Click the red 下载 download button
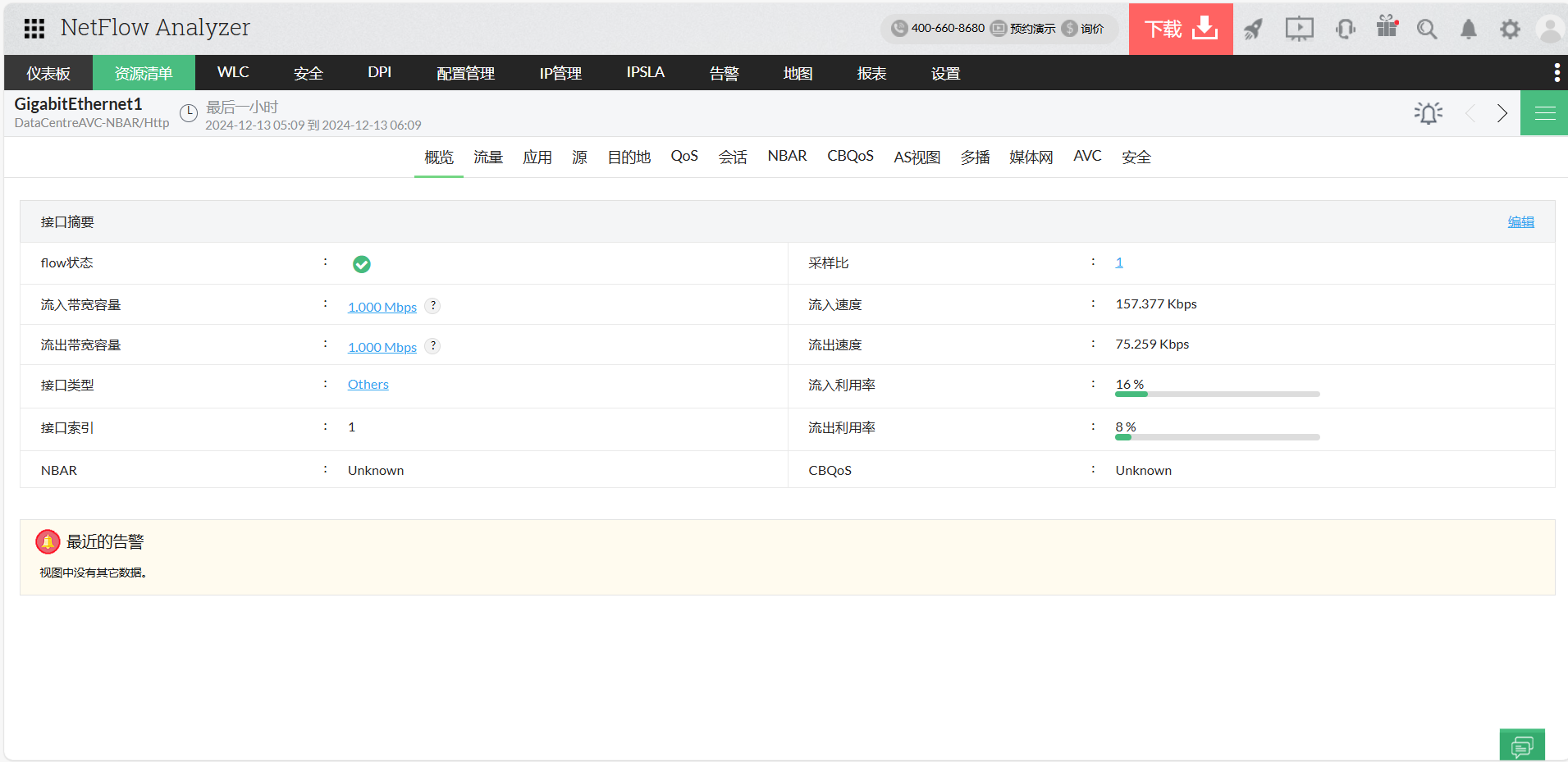 [1181, 30]
